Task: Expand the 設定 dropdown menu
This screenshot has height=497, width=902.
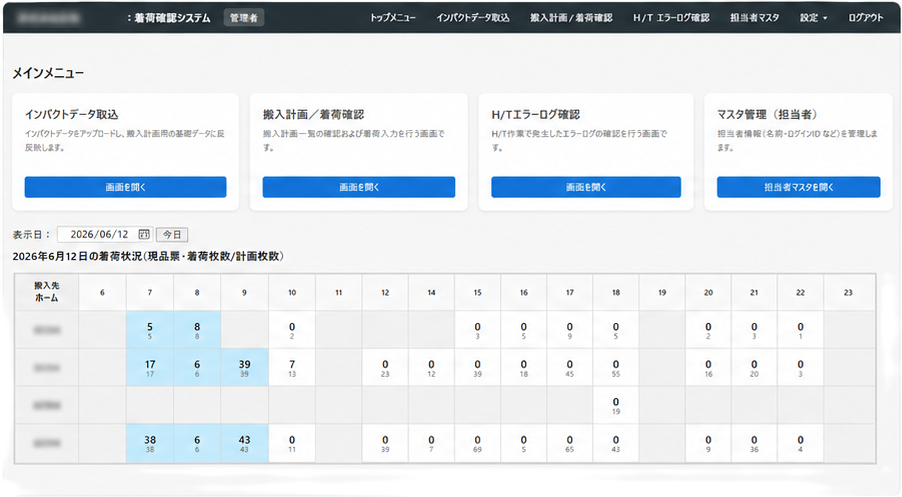Action: (x=813, y=18)
